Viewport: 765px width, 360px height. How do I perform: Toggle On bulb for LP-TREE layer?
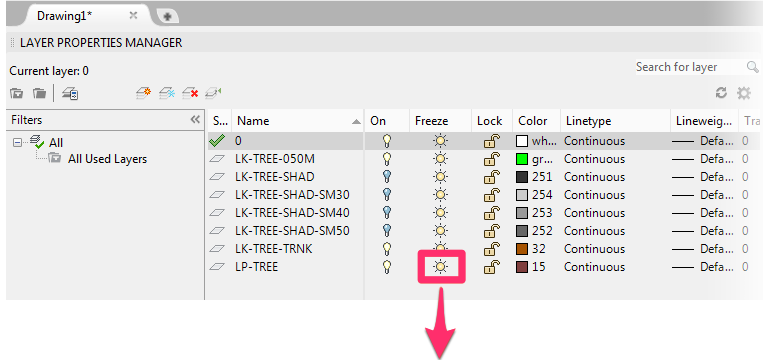(x=387, y=267)
